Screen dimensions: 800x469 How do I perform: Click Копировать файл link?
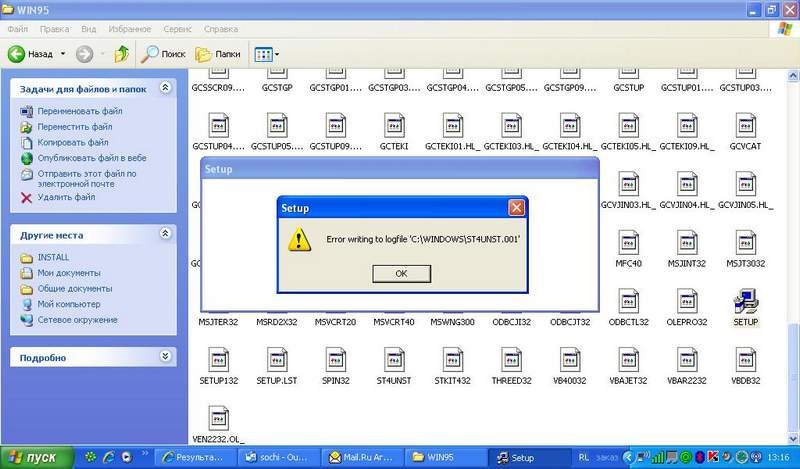72,142
